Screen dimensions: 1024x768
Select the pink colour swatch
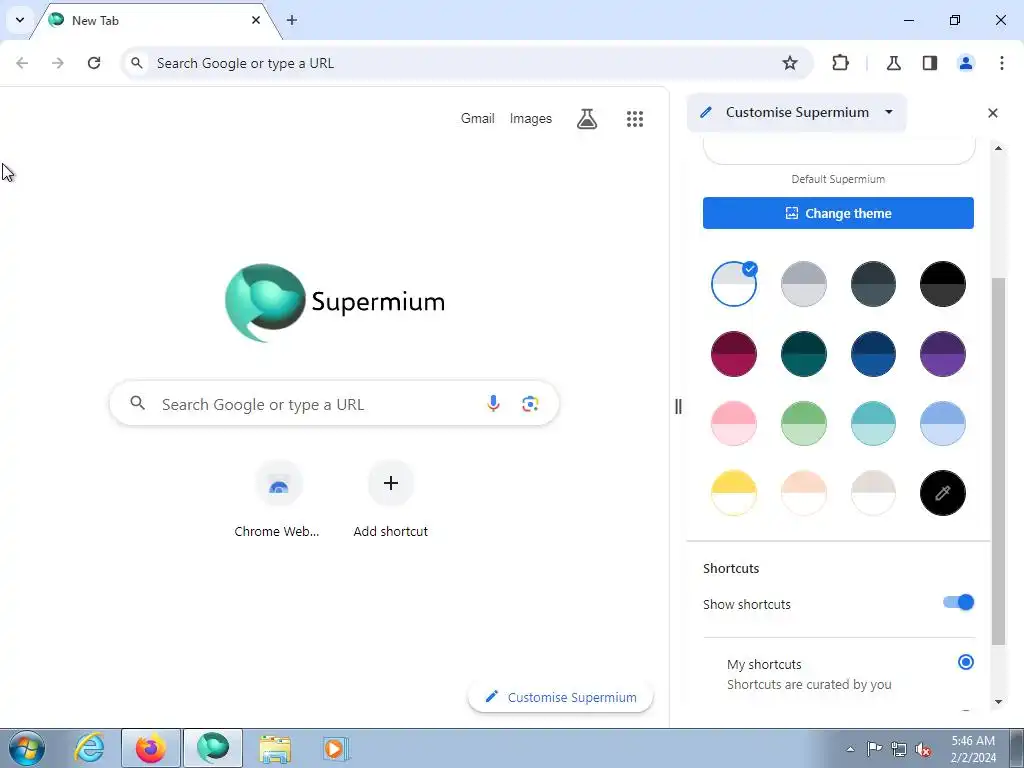(x=733, y=423)
